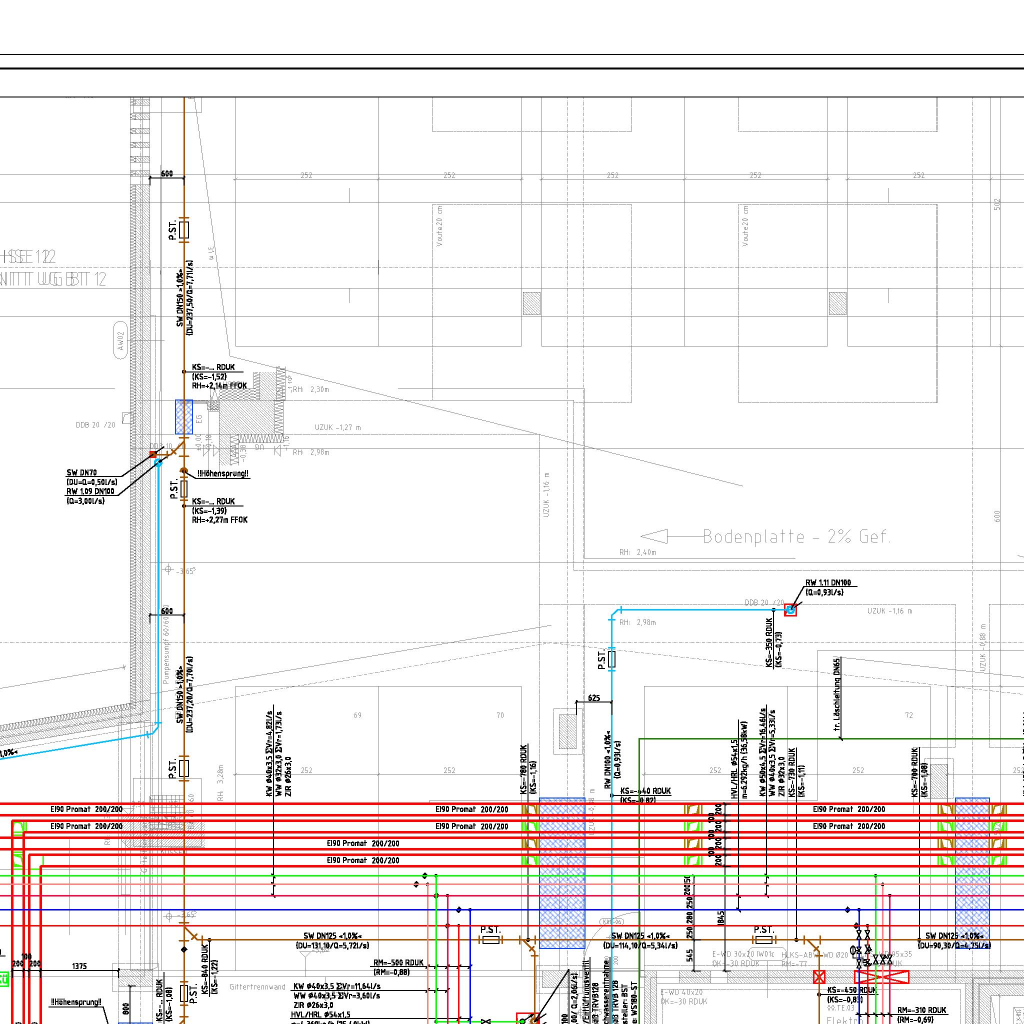Select the hatched column square below the 625 dimension
The height and width of the screenshot is (1024, 1024).
568,727
